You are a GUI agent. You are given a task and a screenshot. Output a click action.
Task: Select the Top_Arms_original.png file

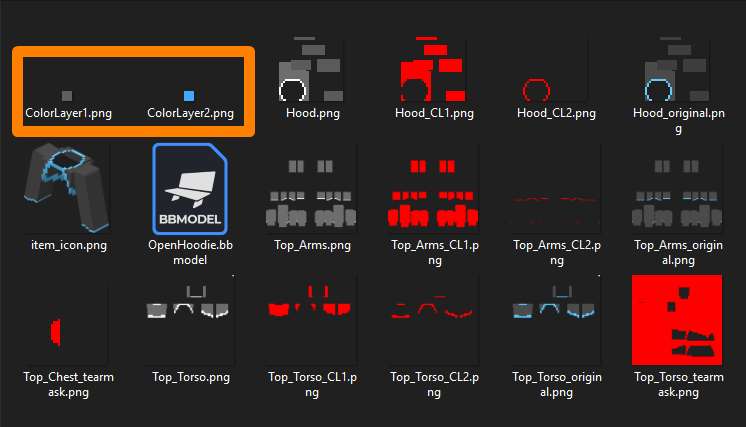677,194
